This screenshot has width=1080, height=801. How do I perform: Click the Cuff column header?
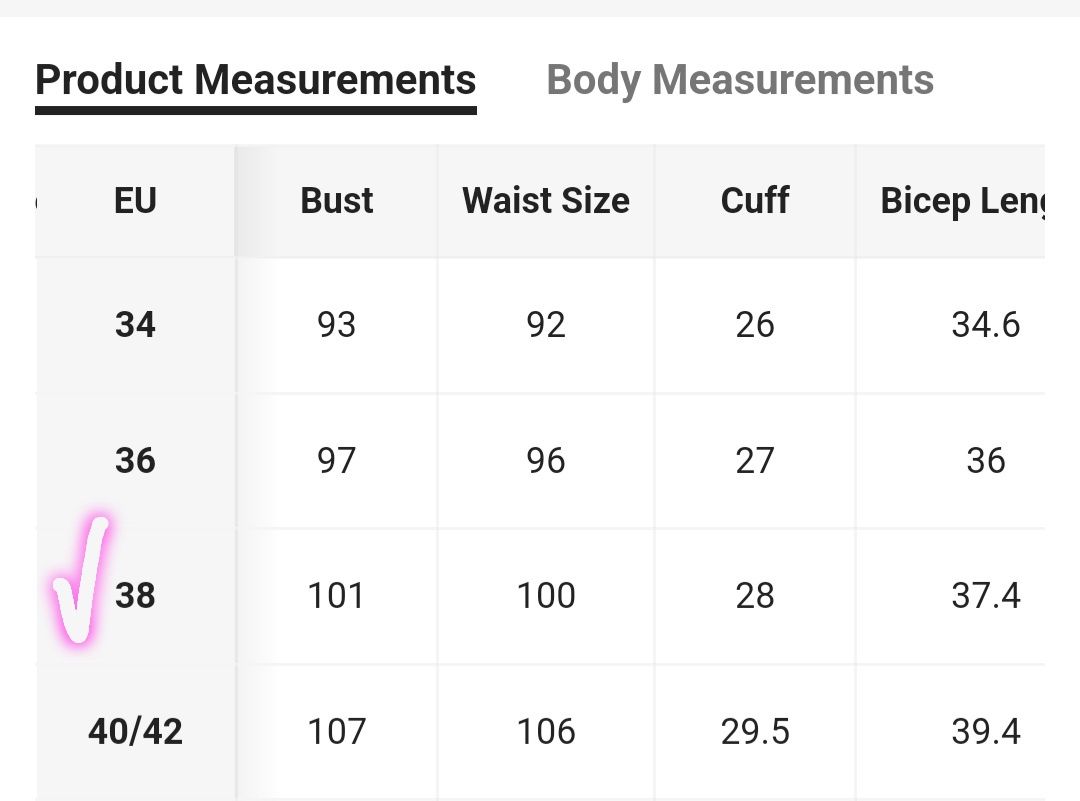(755, 200)
